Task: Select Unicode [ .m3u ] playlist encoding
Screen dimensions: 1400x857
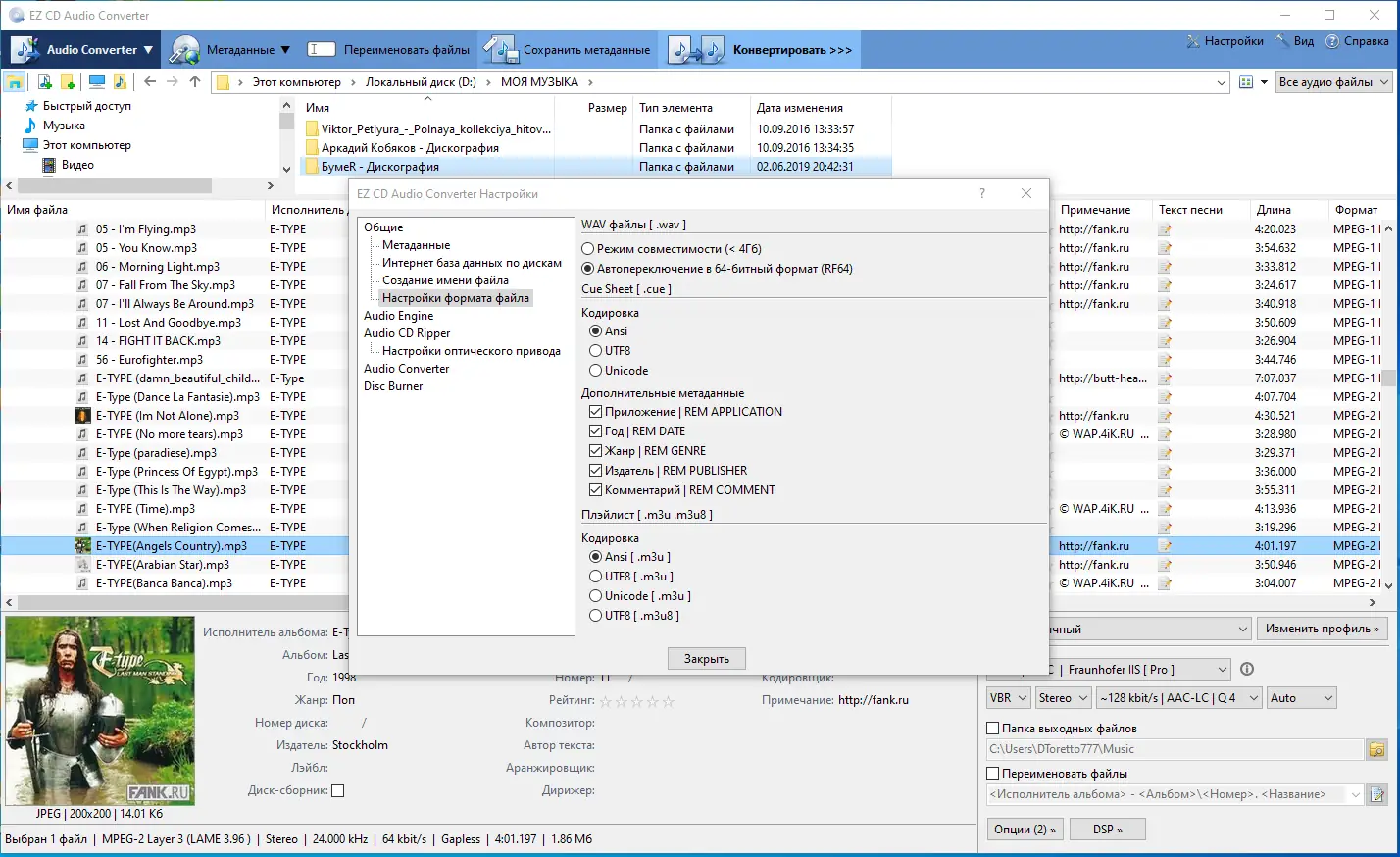Action: tap(595, 596)
